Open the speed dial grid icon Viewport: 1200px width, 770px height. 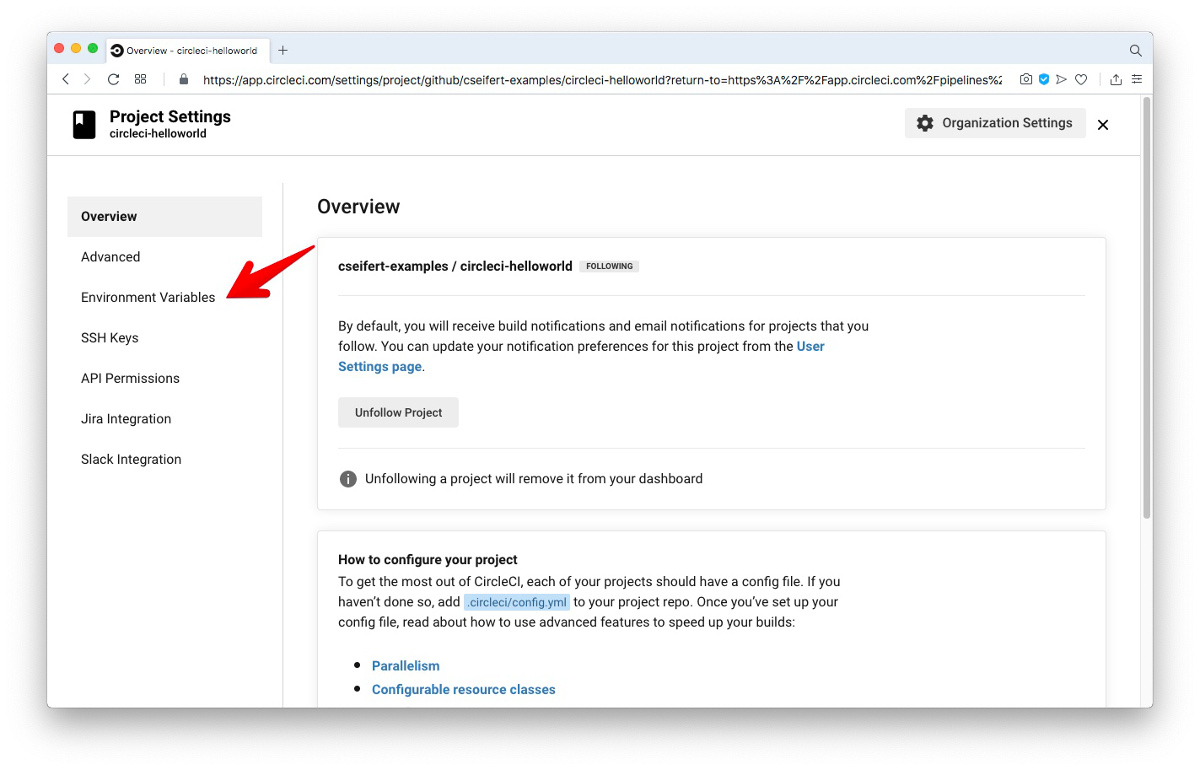(141, 79)
